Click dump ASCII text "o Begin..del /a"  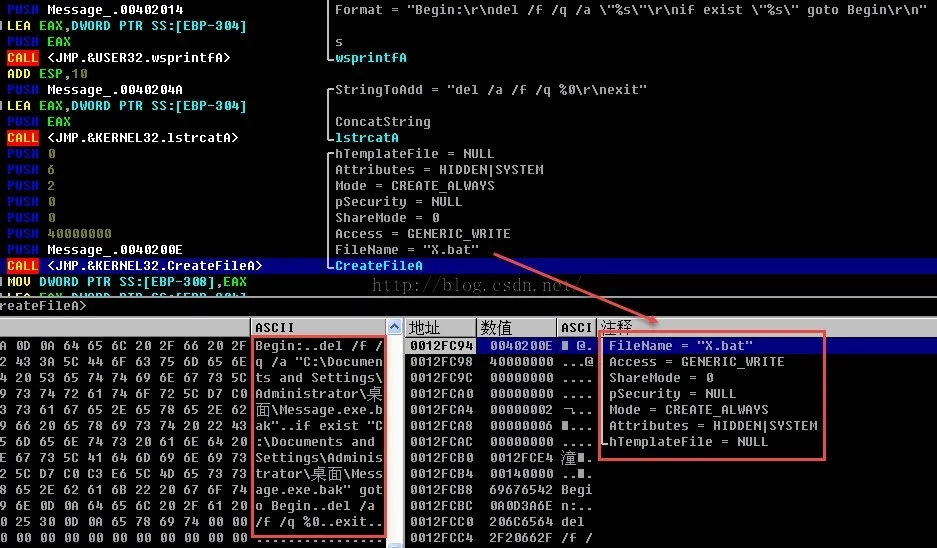315,506
